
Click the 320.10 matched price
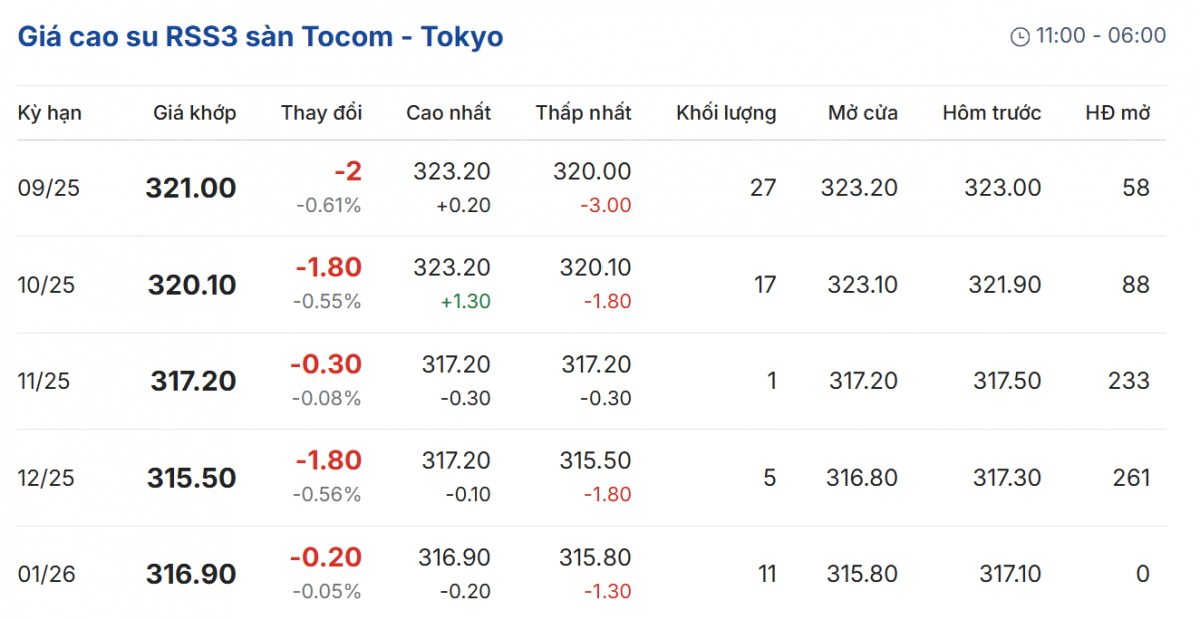tap(192, 285)
